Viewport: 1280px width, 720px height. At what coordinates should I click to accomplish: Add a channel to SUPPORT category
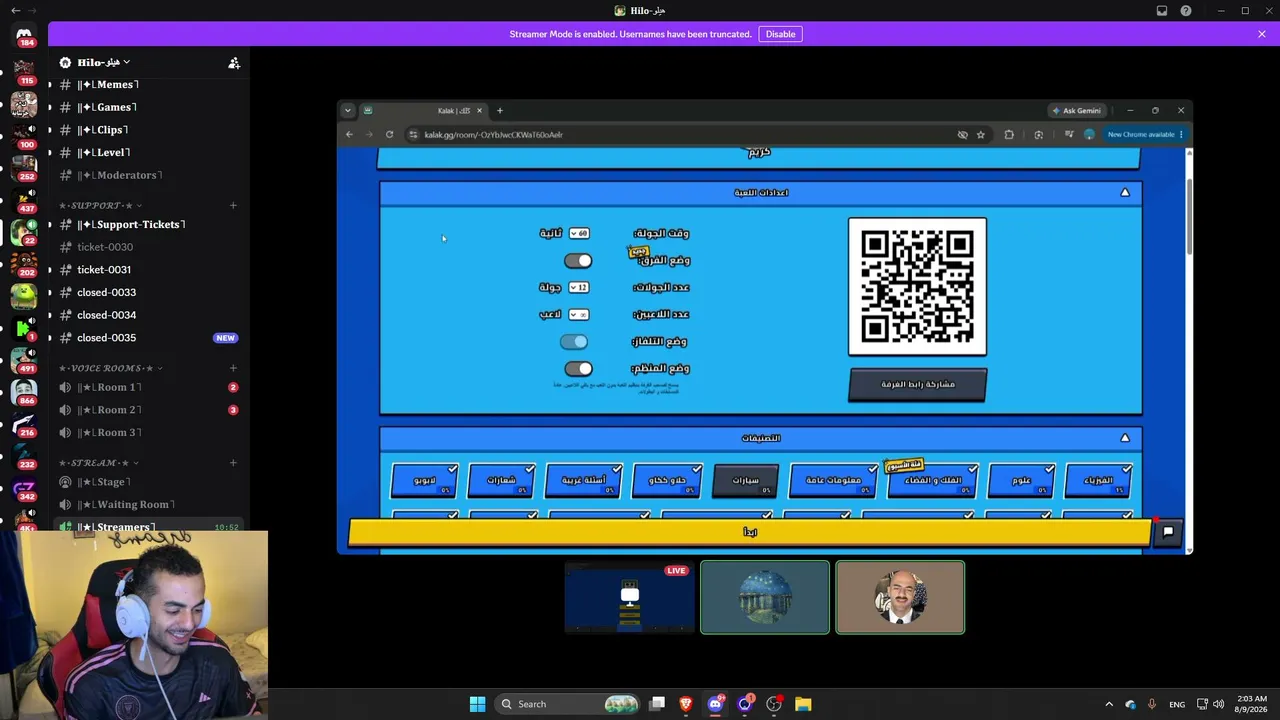[x=233, y=205]
